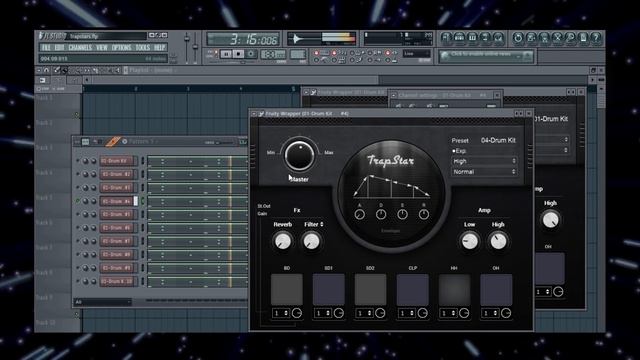Click the record transport button
Image resolution: width=640 pixels, height=360 pixels.
[x=251, y=54]
